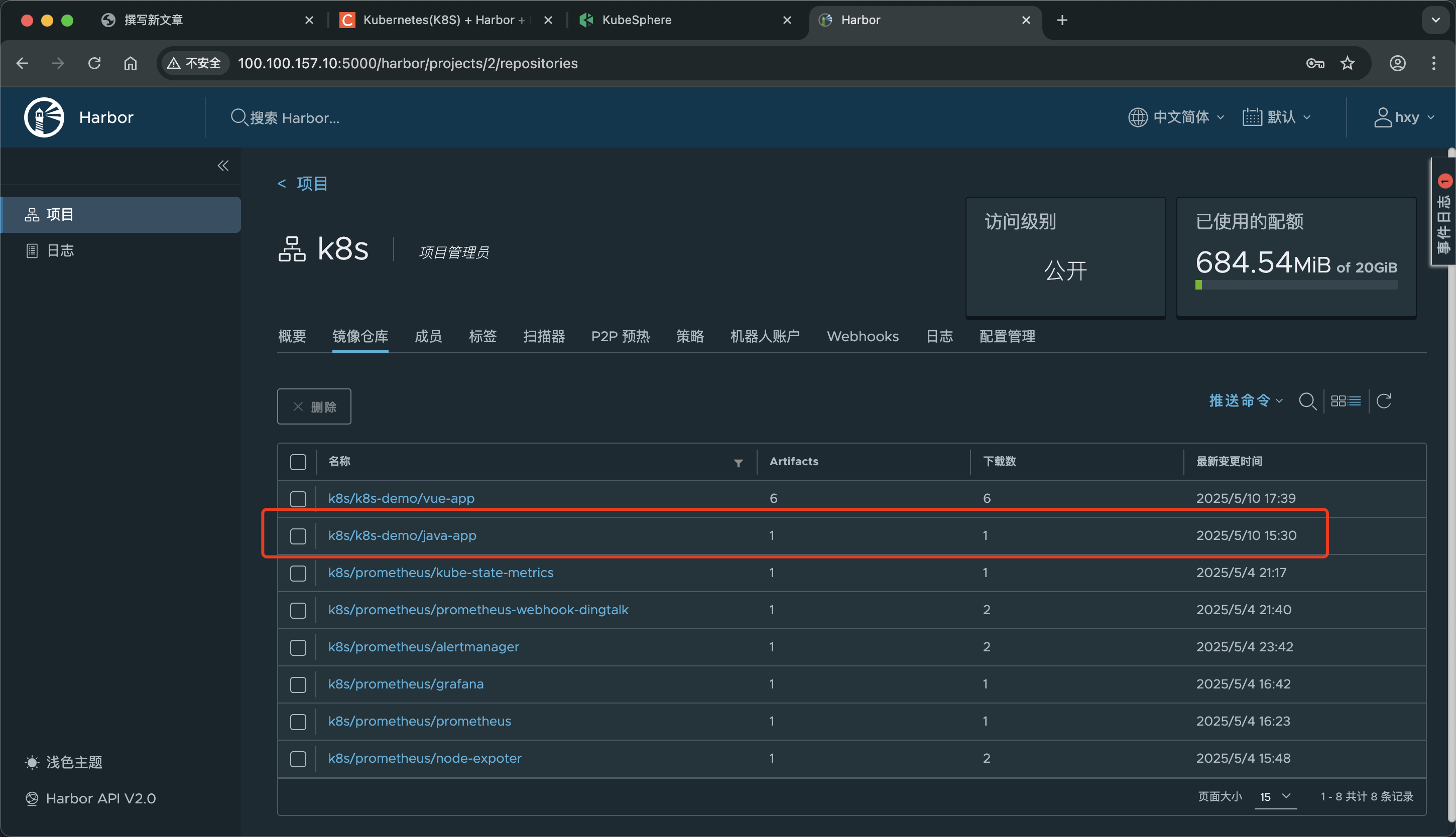Select 项目 in the sidebar
The image size is (1456, 837).
[121, 214]
